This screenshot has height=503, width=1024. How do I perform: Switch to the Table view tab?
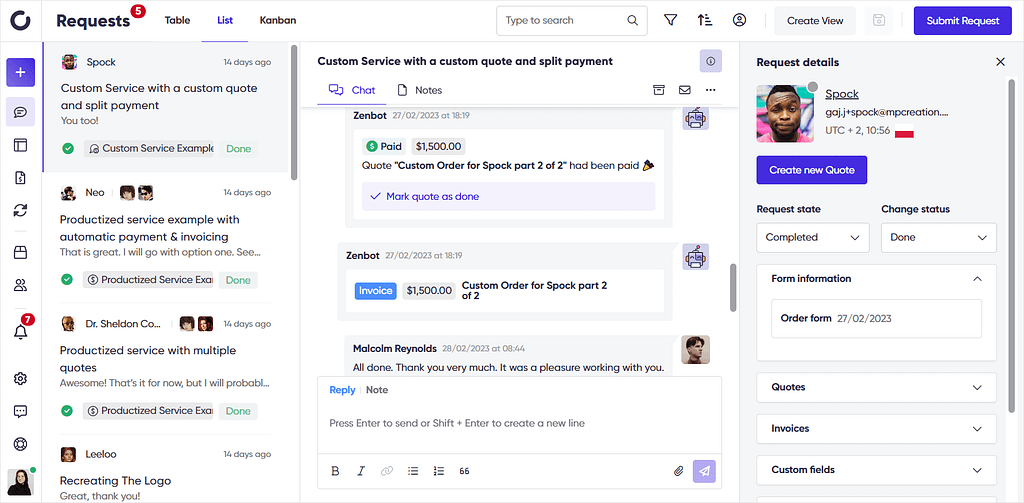[x=178, y=20]
